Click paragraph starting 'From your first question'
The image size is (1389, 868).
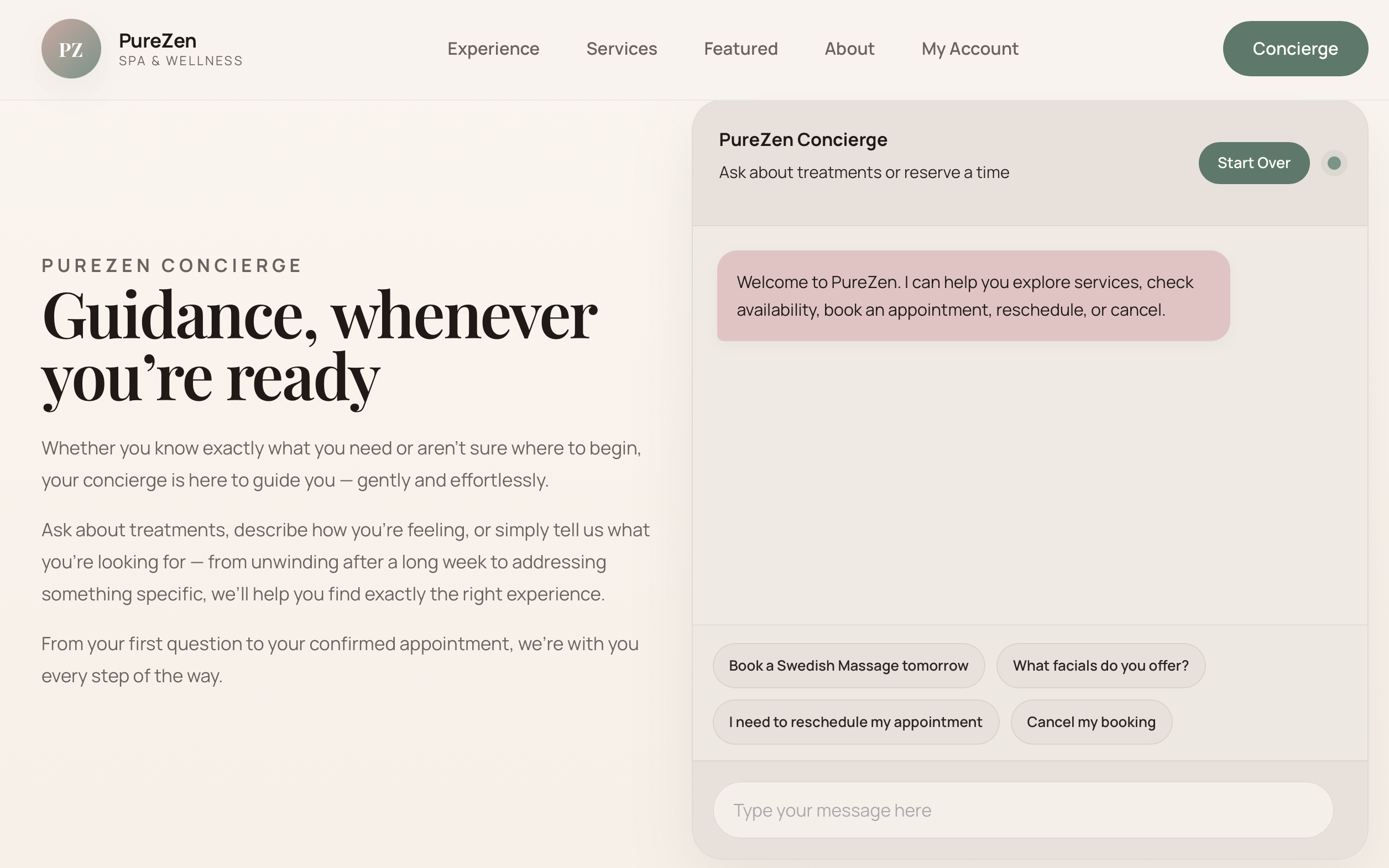pos(340,660)
